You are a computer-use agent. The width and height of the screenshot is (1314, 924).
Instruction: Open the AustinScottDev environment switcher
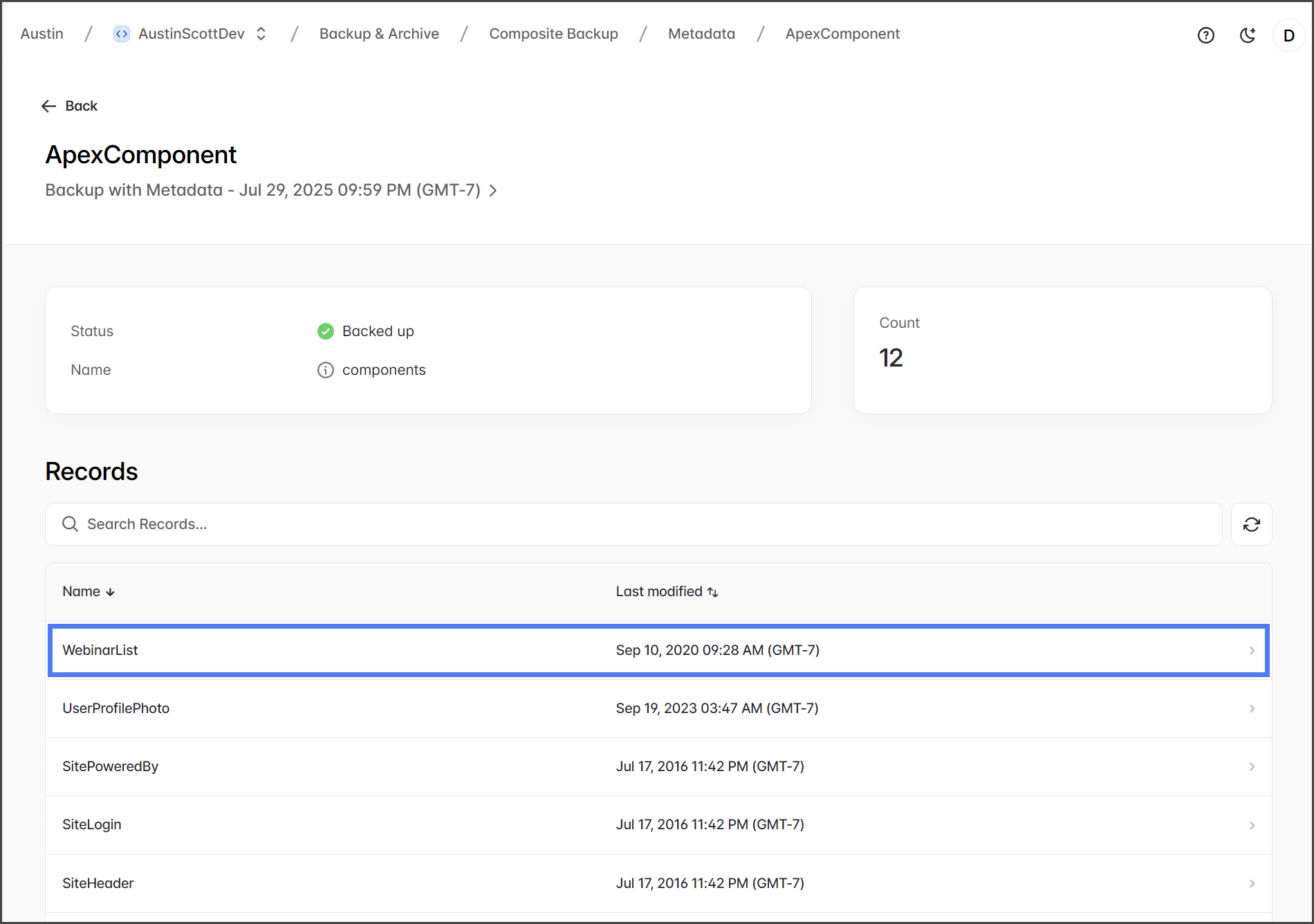(x=261, y=34)
